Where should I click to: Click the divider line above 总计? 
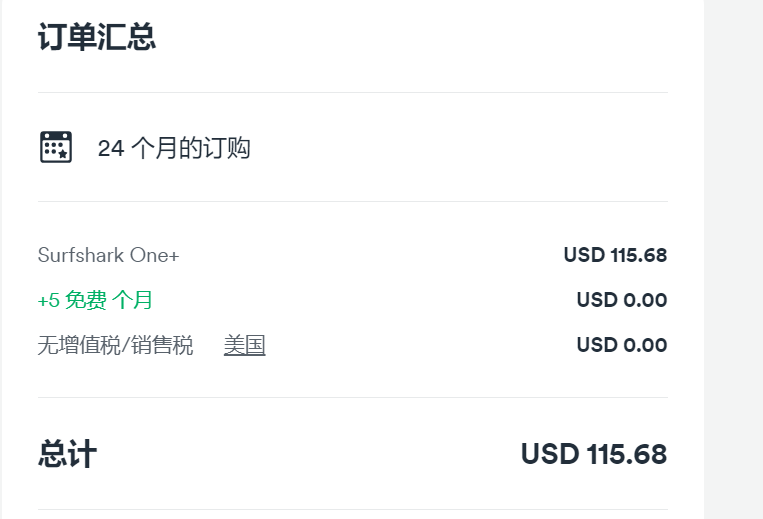(352, 397)
